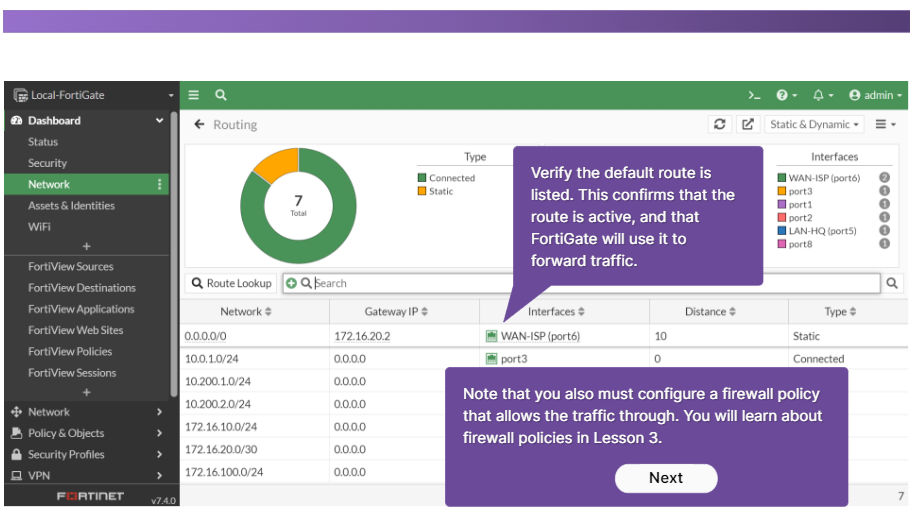Viewport: 920px width, 515px height.
Task: Open FortiView Destinations
Action: tap(82, 288)
